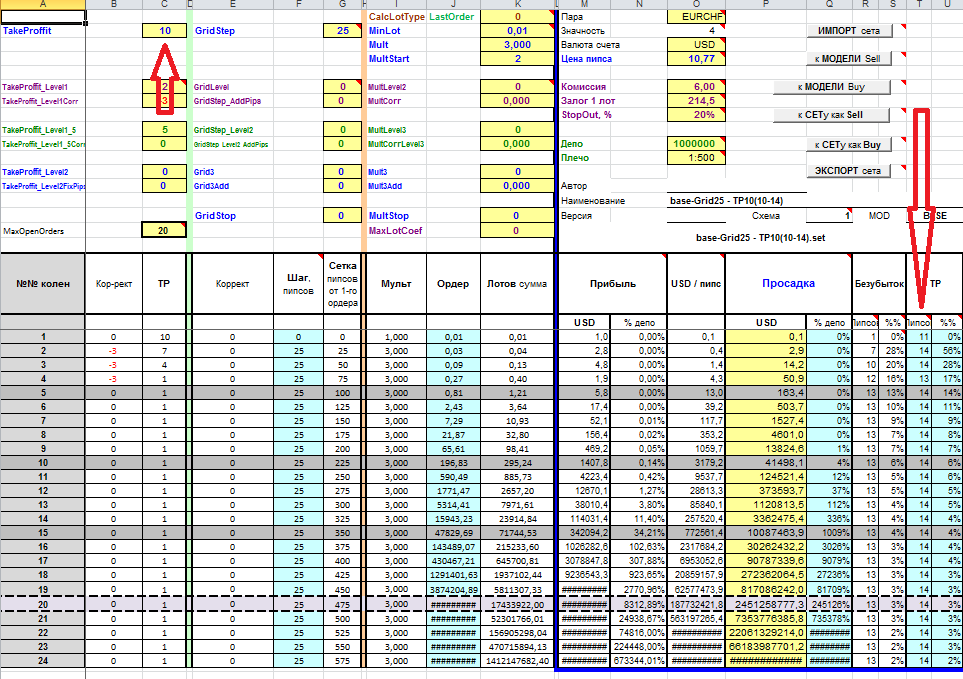Click the USD / пипс table header
Viewport: 963px width, 679px height.
point(696,284)
